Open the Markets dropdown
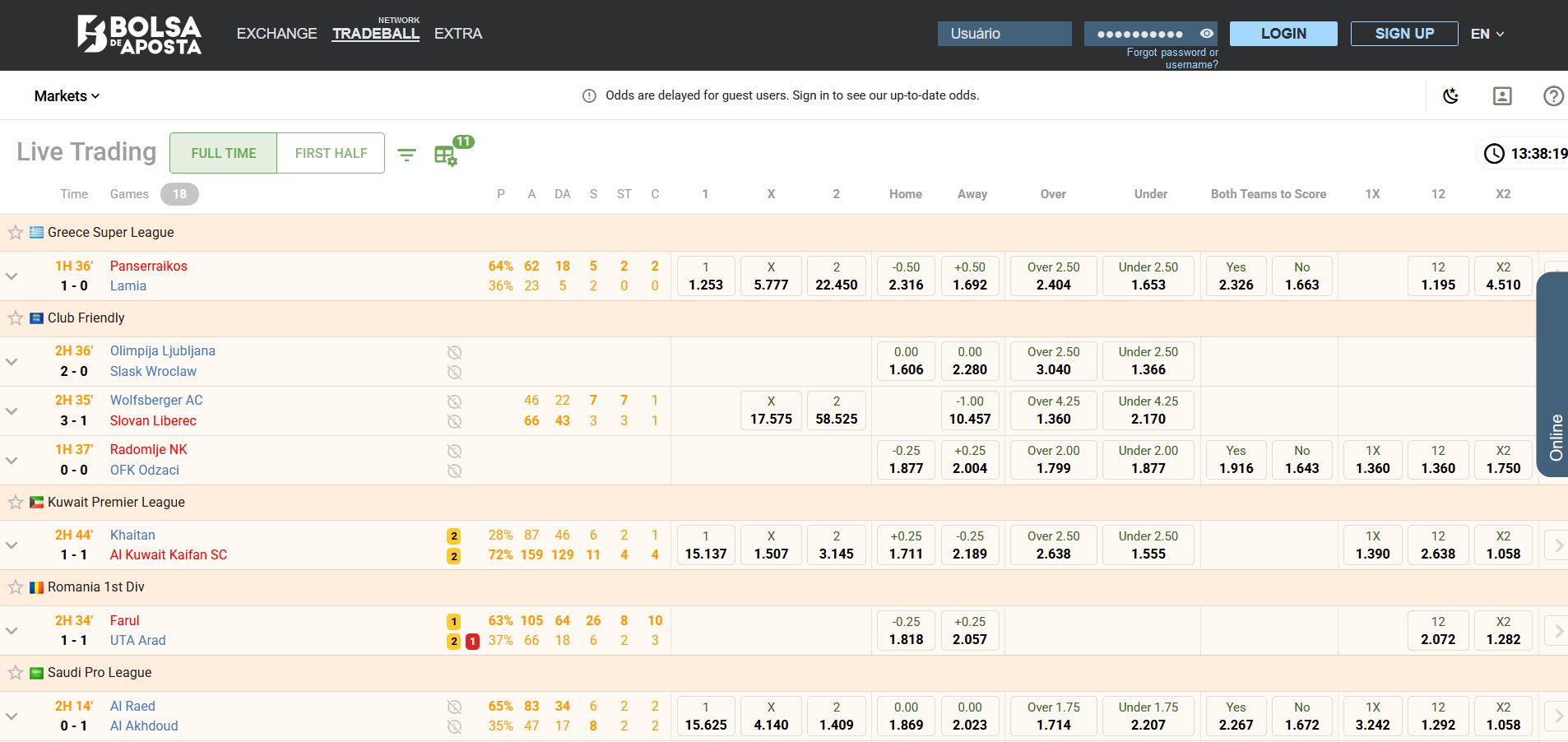 click(x=67, y=96)
